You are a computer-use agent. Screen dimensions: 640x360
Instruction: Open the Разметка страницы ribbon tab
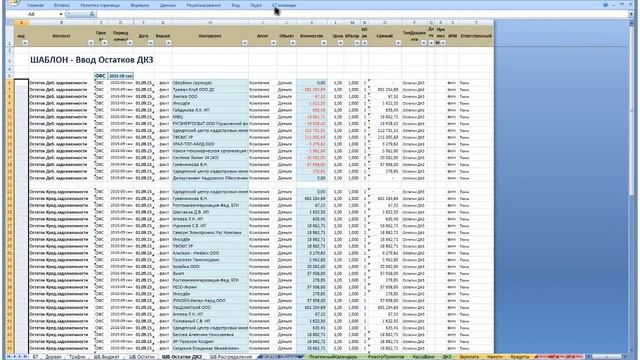click(x=100, y=5)
